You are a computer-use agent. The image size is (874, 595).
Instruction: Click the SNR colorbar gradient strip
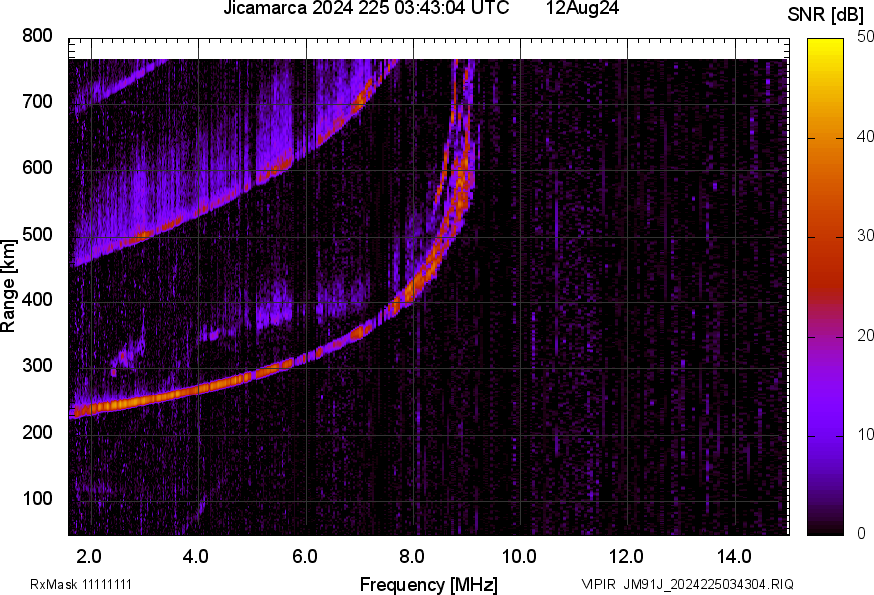[x=825, y=287]
